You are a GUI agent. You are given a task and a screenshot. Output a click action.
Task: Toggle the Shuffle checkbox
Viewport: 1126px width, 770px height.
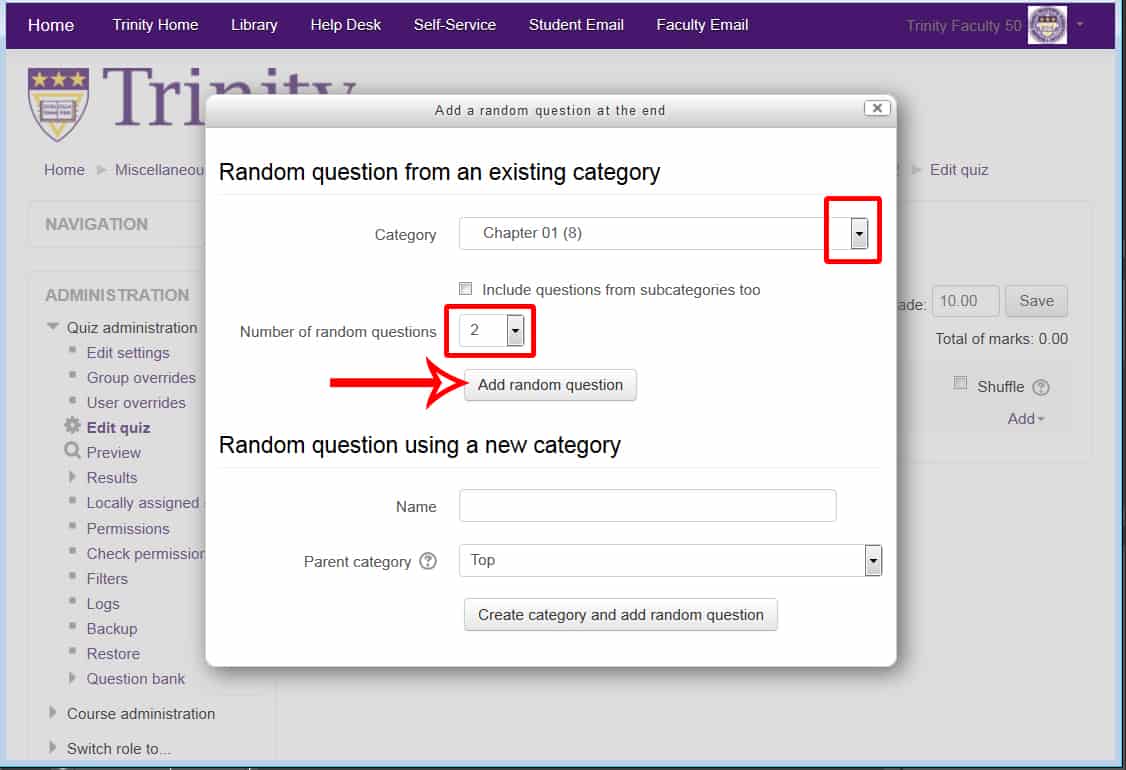(961, 383)
